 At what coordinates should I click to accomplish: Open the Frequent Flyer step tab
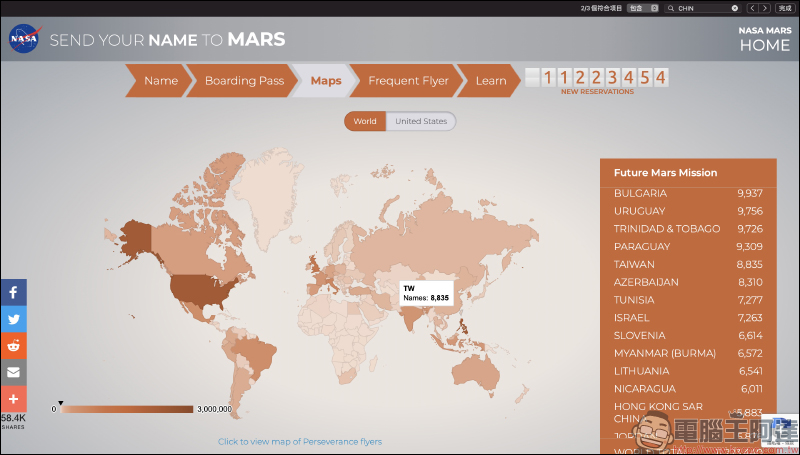[407, 81]
